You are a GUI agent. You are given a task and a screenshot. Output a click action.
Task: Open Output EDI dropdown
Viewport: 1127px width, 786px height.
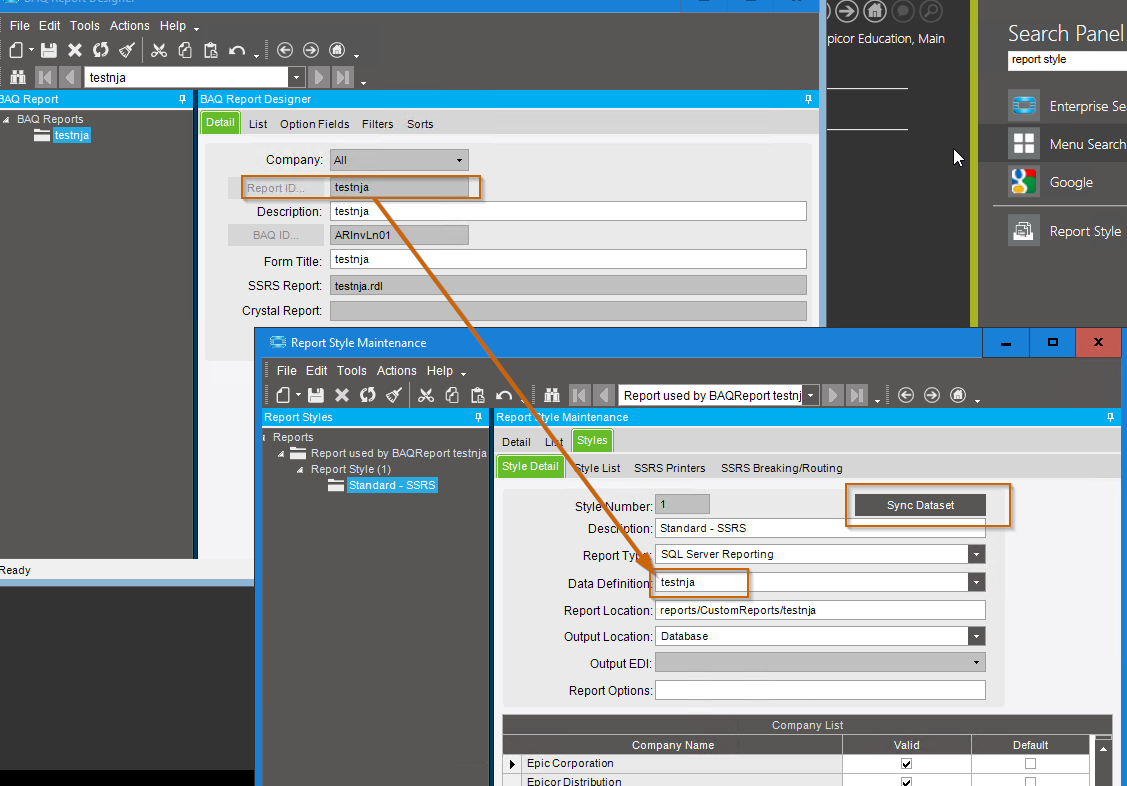976,662
